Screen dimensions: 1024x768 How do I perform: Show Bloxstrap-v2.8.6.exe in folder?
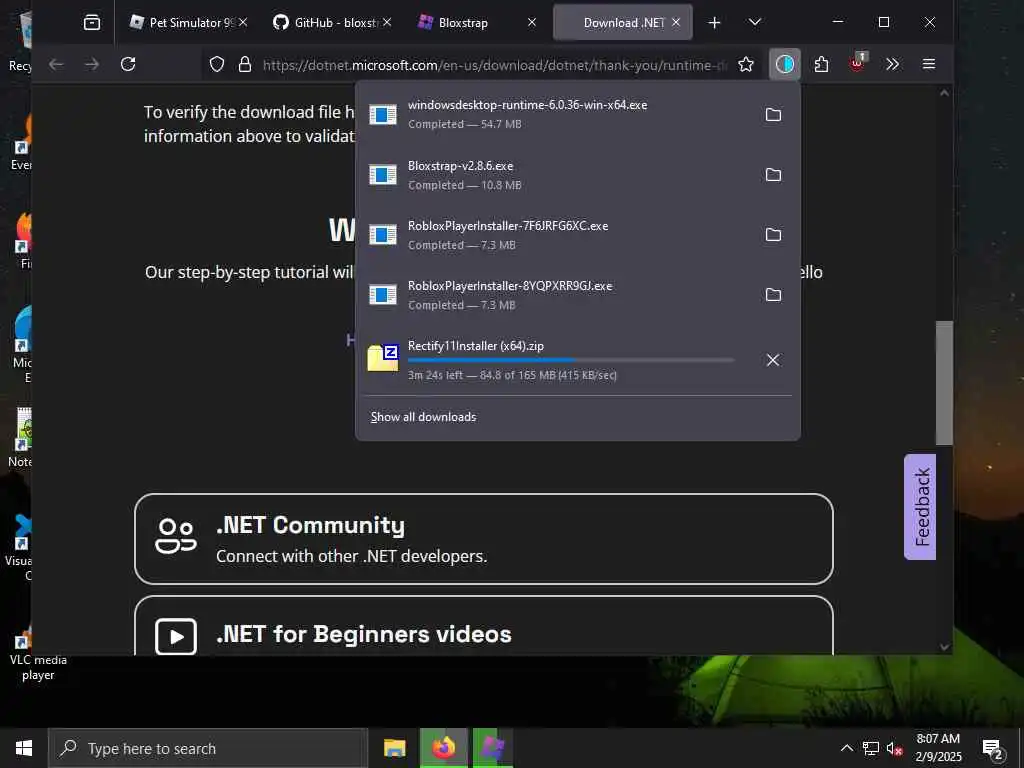773,175
